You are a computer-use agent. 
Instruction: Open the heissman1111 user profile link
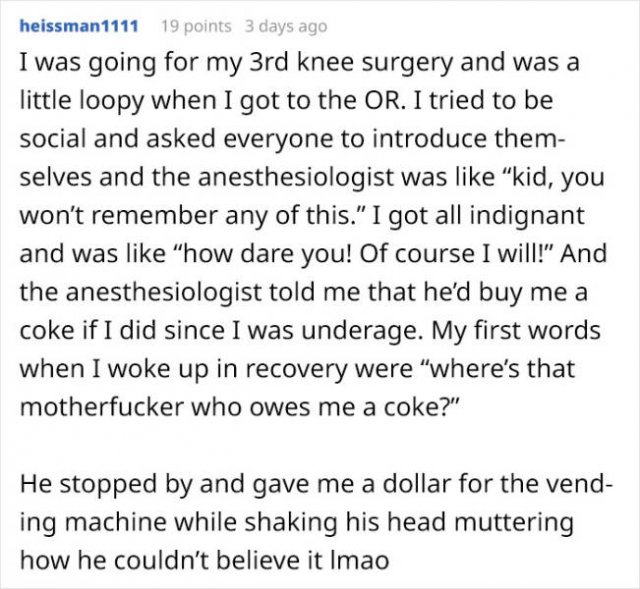[79, 27]
